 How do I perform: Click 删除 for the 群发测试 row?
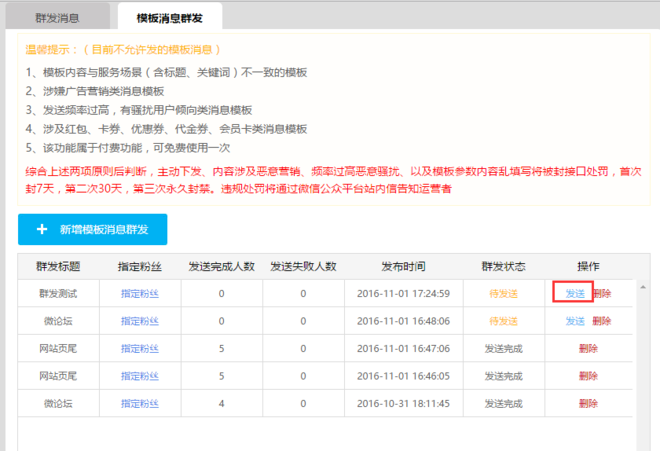coord(602,294)
